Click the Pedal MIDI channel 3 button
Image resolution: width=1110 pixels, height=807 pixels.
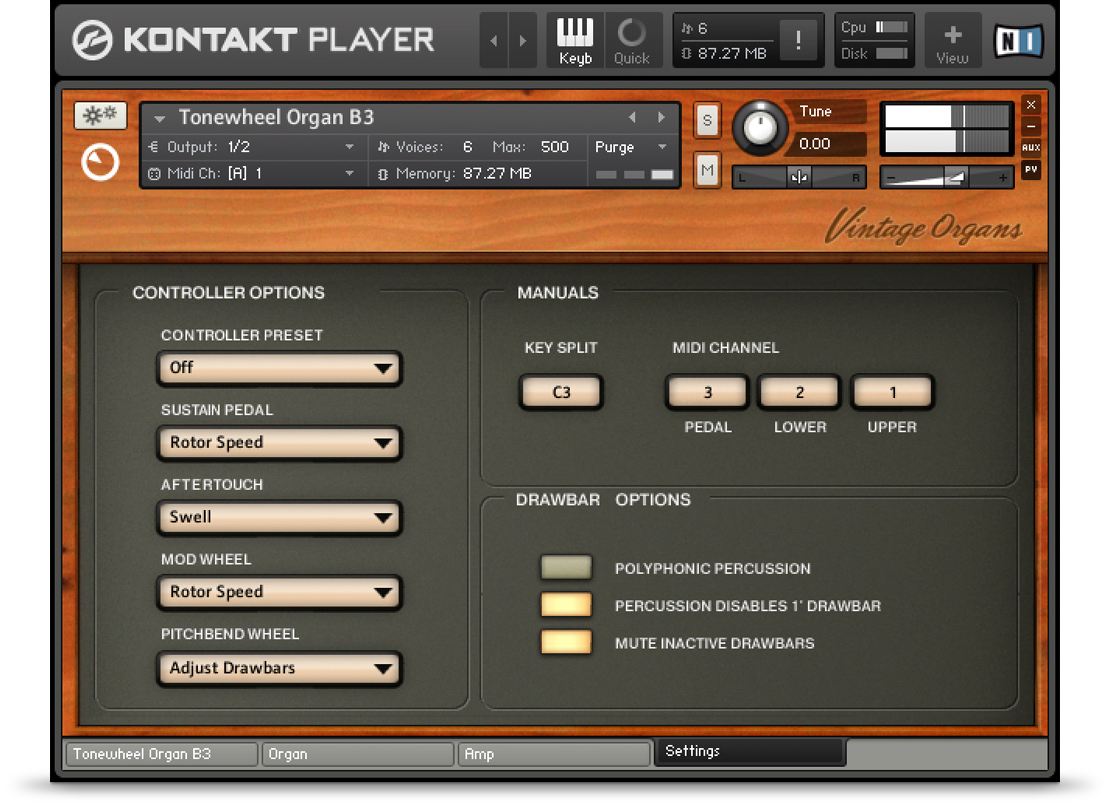[x=707, y=392]
